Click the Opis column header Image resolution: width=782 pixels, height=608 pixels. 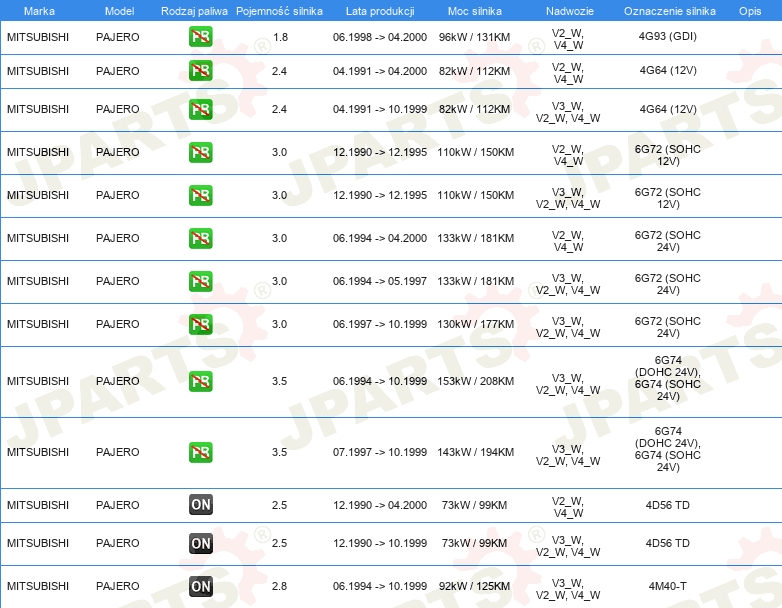(749, 9)
